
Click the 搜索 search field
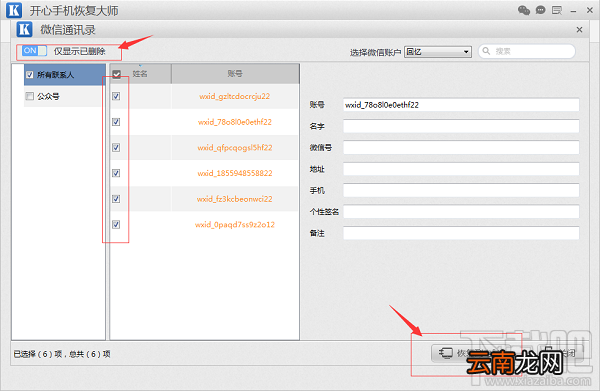click(x=527, y=51)
